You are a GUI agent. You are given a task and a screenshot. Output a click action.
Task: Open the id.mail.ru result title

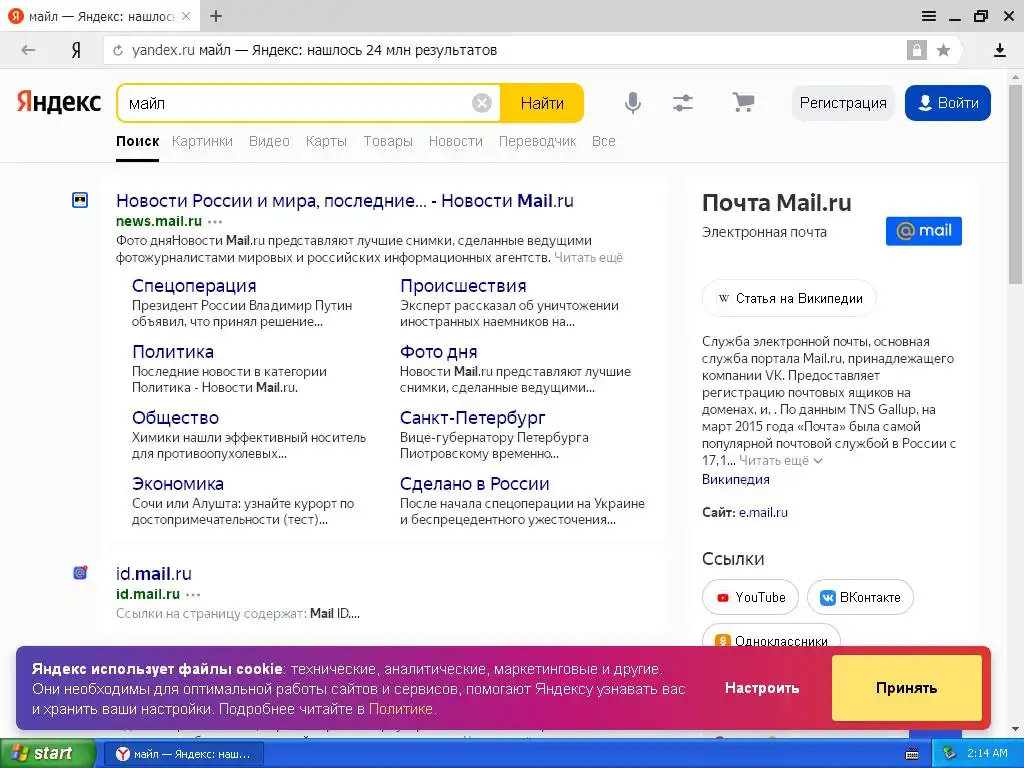pyautogui.click(x=154, y=573)
